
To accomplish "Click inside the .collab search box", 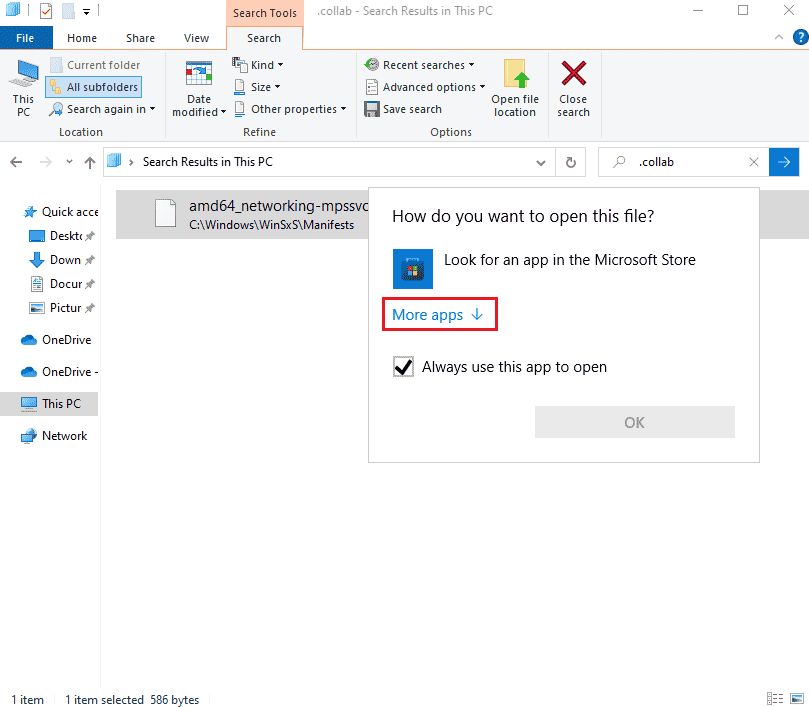I will 684,162.
